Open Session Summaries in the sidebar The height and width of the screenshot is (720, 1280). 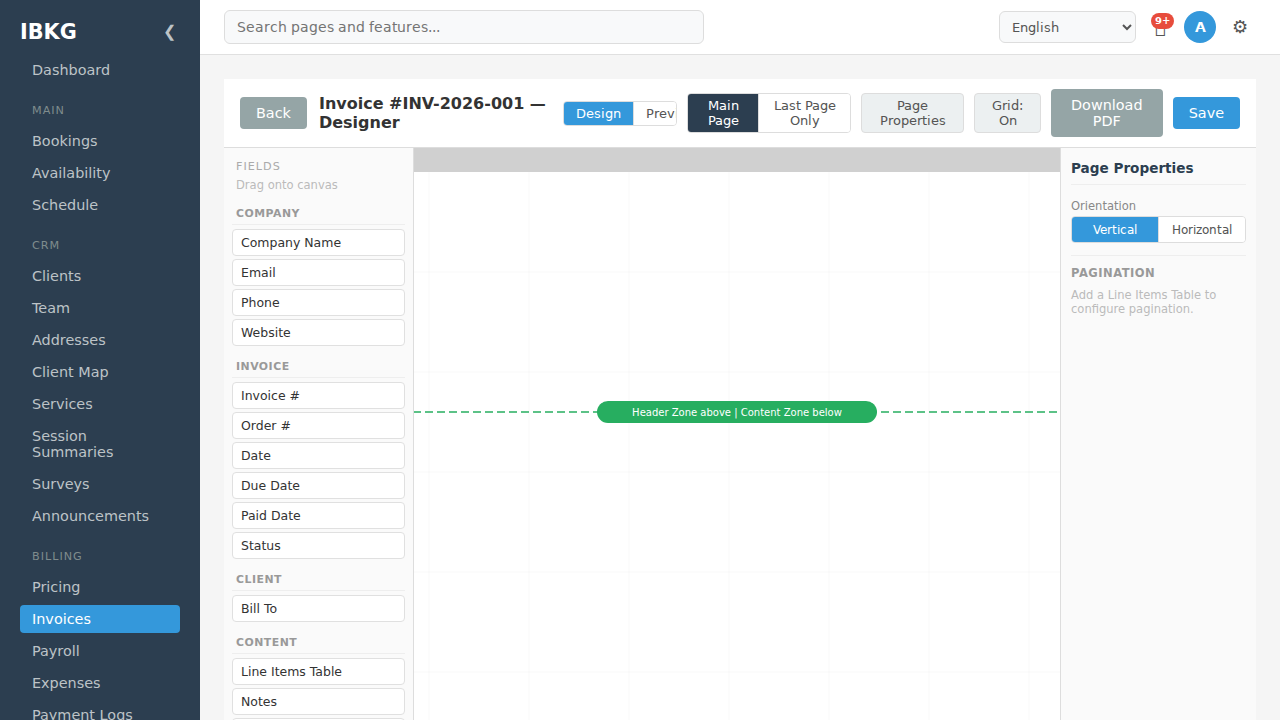pos(100,444)
